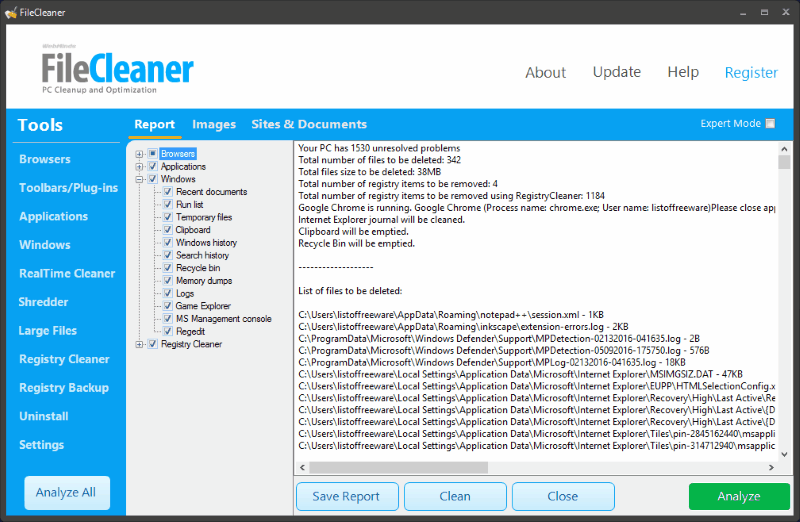The image size is (800, 522).
Task: Select the Browsers label in tree
Action: coord(178,154)
